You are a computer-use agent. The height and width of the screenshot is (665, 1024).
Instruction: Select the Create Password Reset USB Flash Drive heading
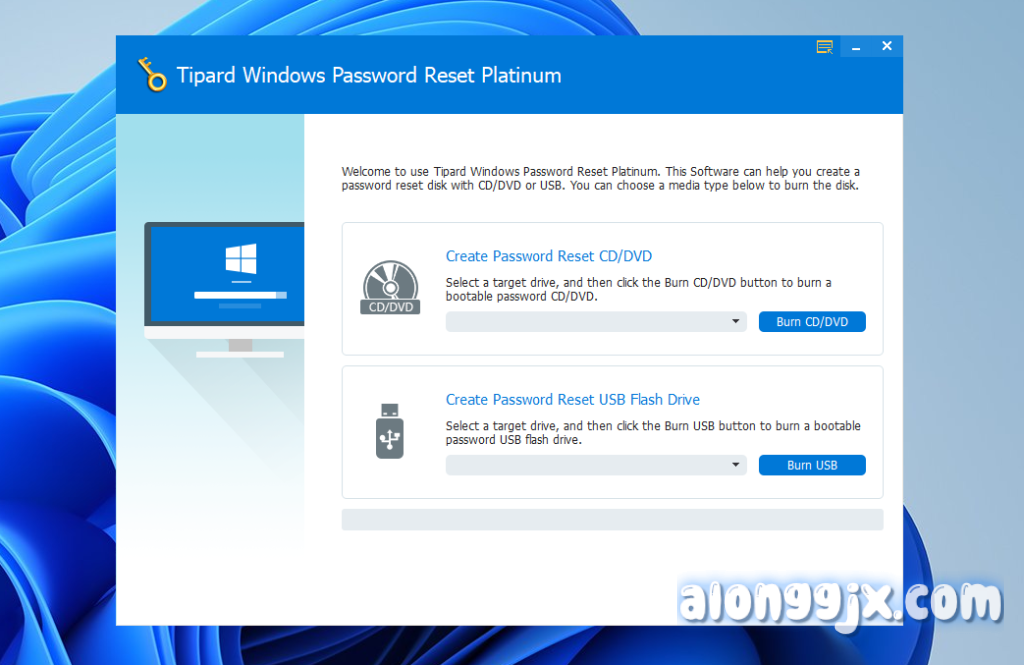coord(572,400)
